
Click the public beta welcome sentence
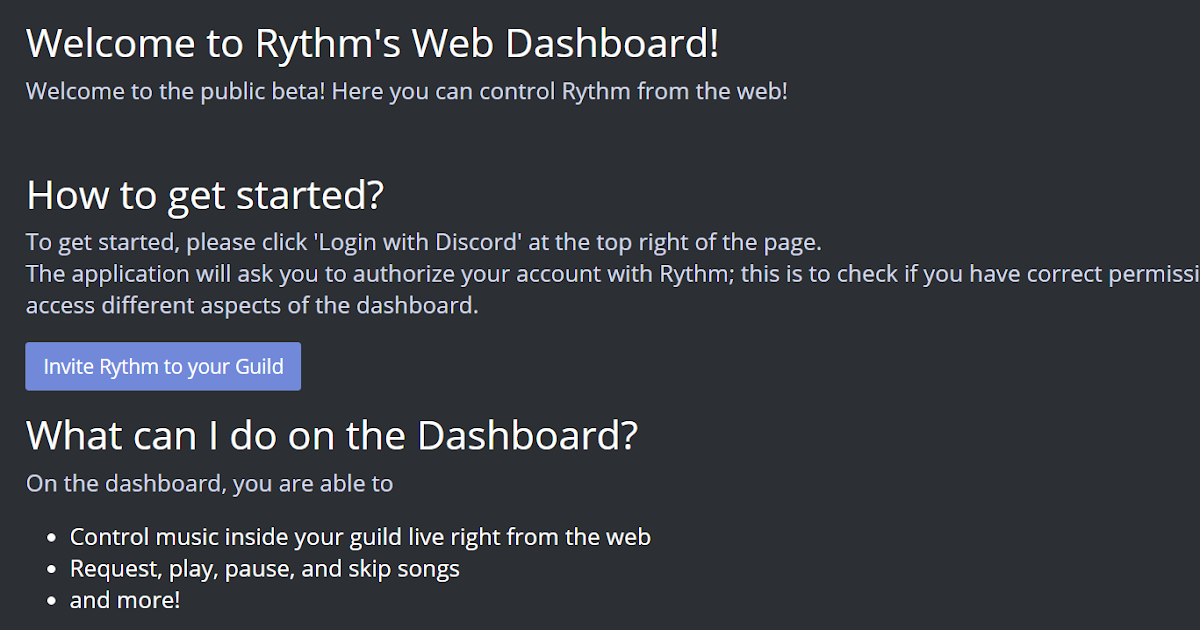(407, 91)
